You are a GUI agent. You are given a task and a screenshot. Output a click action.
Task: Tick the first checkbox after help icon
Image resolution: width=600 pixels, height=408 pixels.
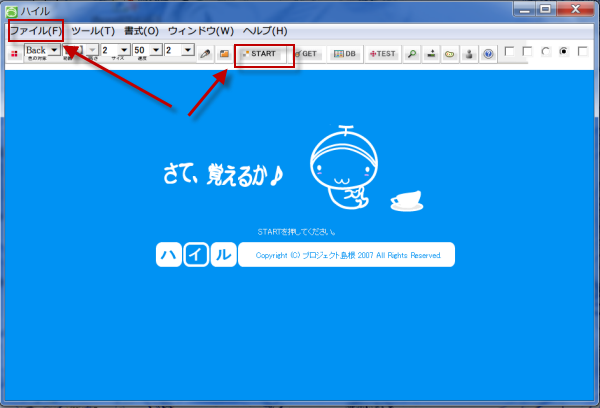coord(510,51)
